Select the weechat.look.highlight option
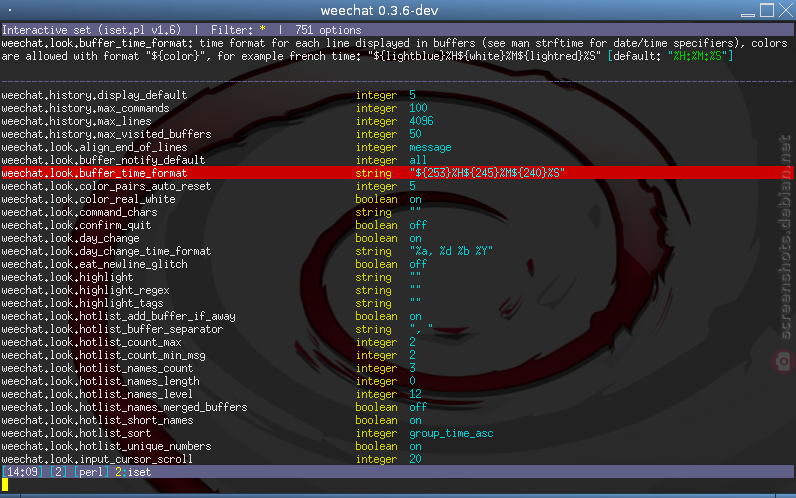This screenshot has width=796, height=498. coord(398,278)
